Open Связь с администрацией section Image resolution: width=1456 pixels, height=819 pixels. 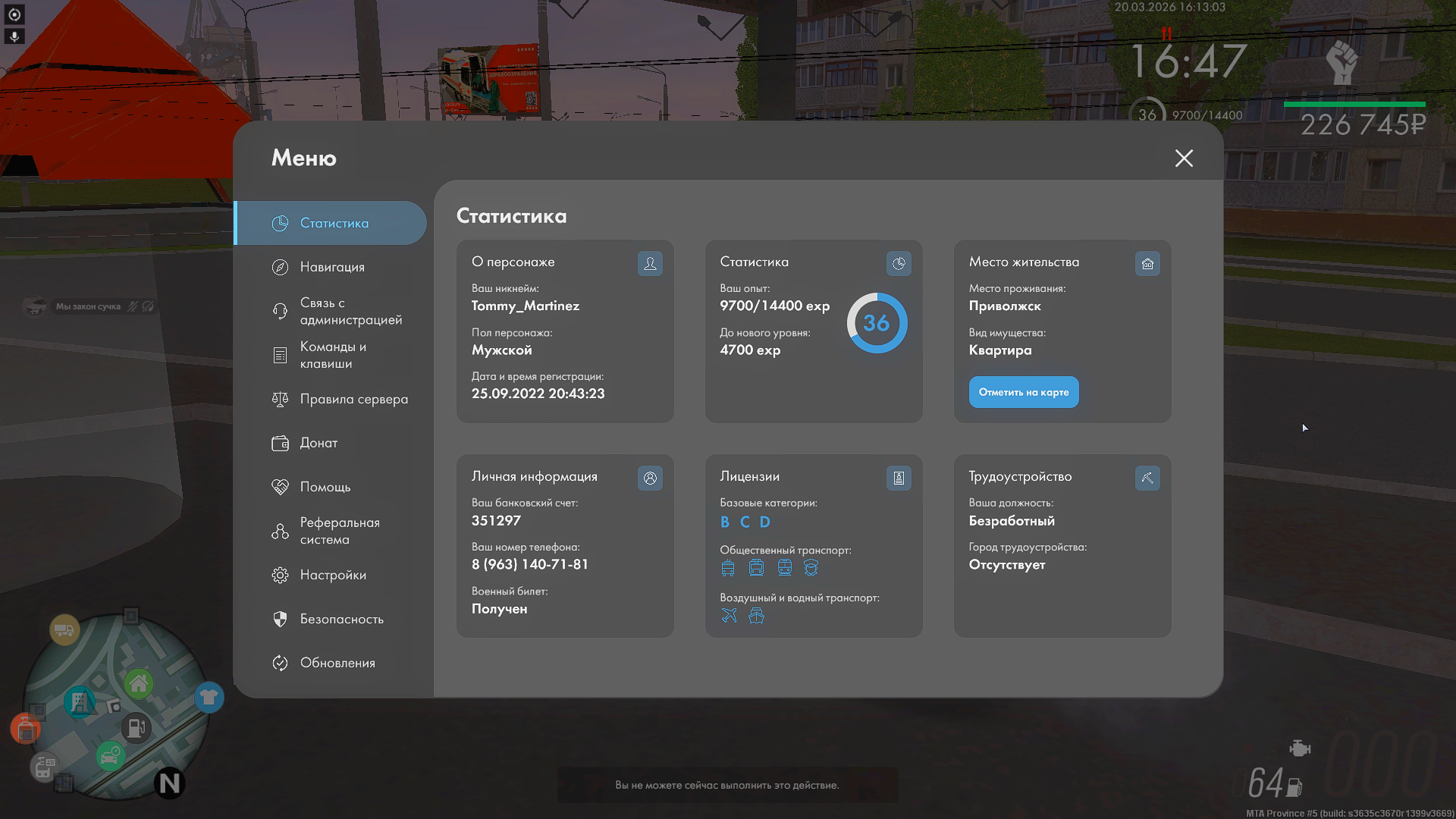(x=350, y=311)
